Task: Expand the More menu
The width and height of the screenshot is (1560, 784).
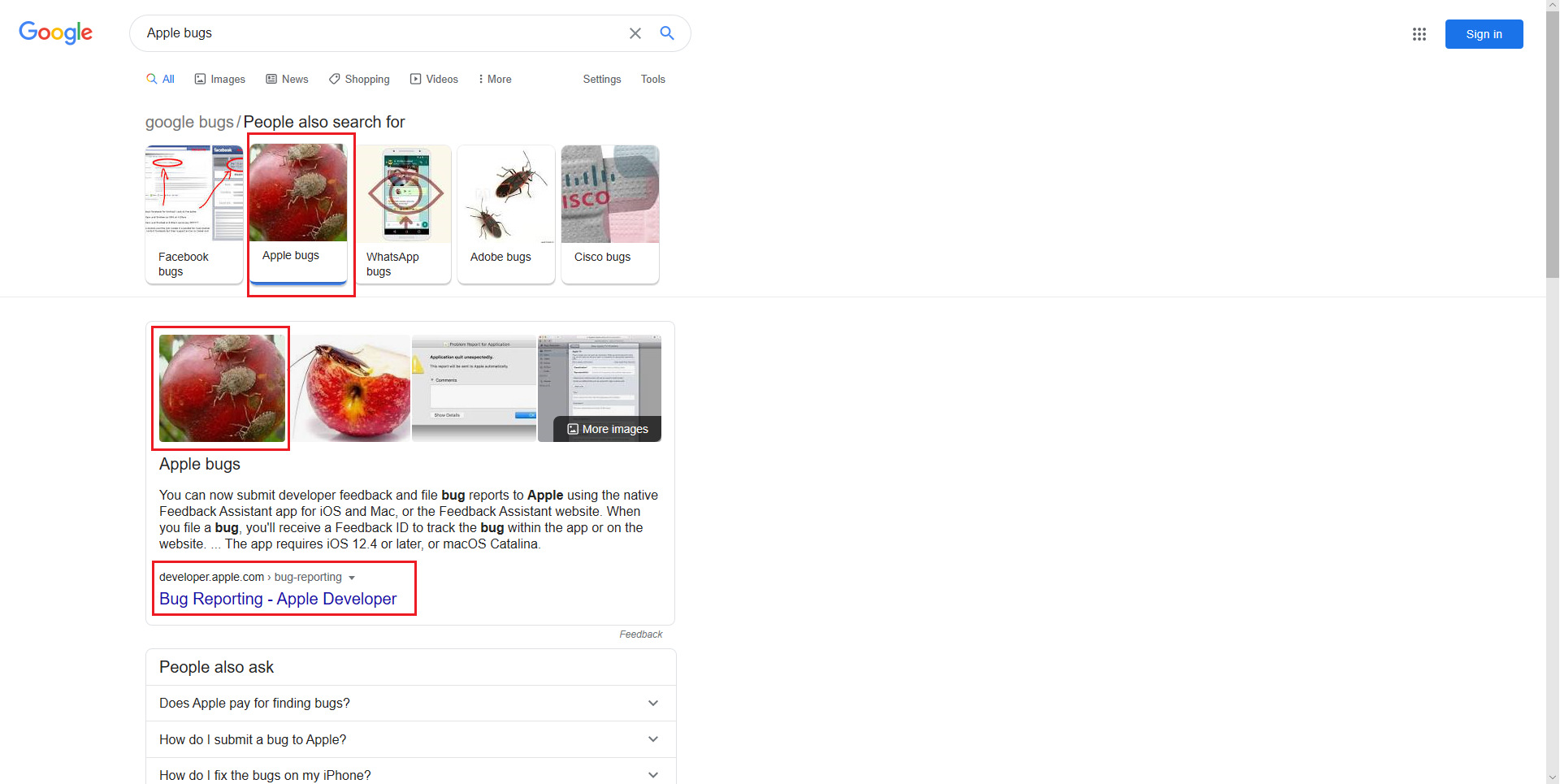Action: click(495, 79)
